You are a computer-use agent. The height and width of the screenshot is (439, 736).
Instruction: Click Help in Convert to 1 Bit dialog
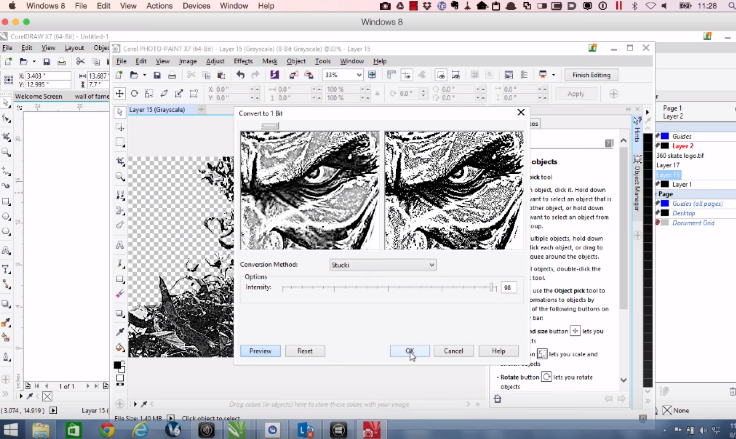click(x=498, y=351)
